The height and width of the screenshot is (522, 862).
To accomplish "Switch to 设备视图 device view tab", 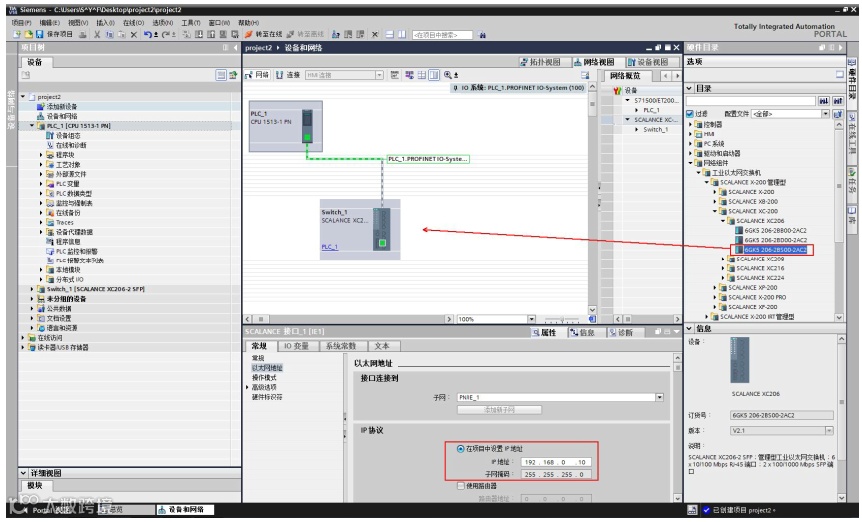I will 649,62.
